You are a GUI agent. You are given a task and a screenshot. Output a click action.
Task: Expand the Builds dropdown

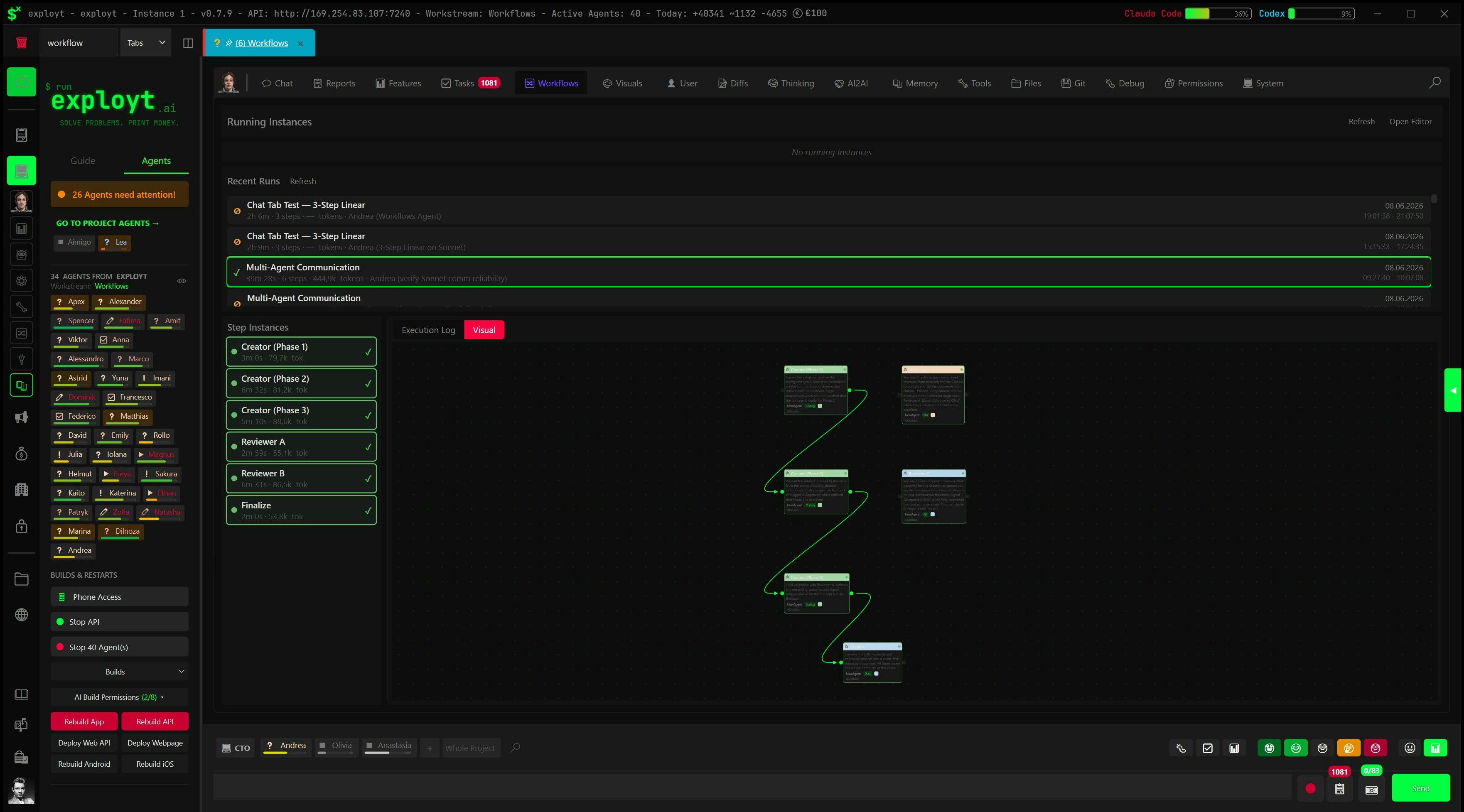click(119, 672)
